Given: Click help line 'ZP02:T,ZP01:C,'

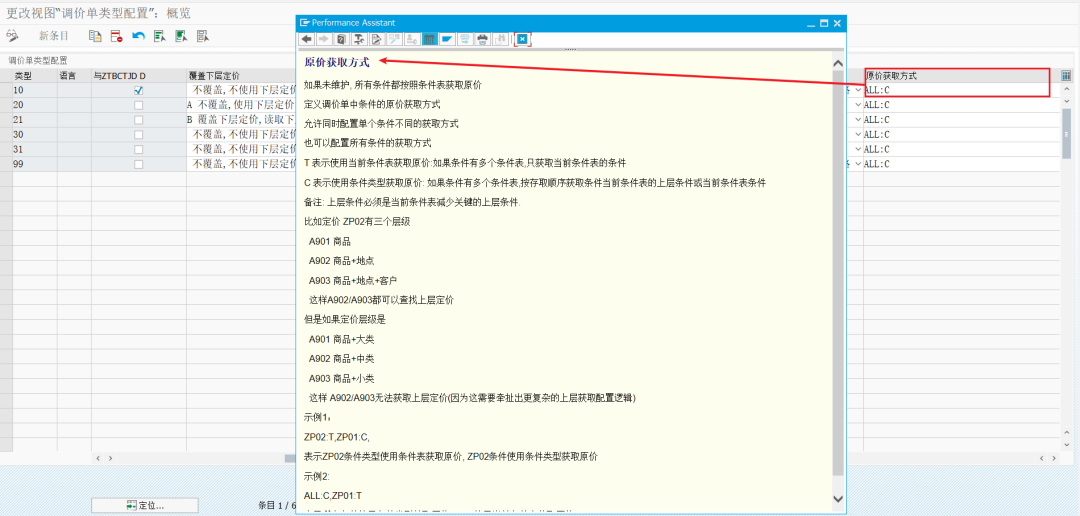Looking at the screenshot, I should (x=337, y=437).
